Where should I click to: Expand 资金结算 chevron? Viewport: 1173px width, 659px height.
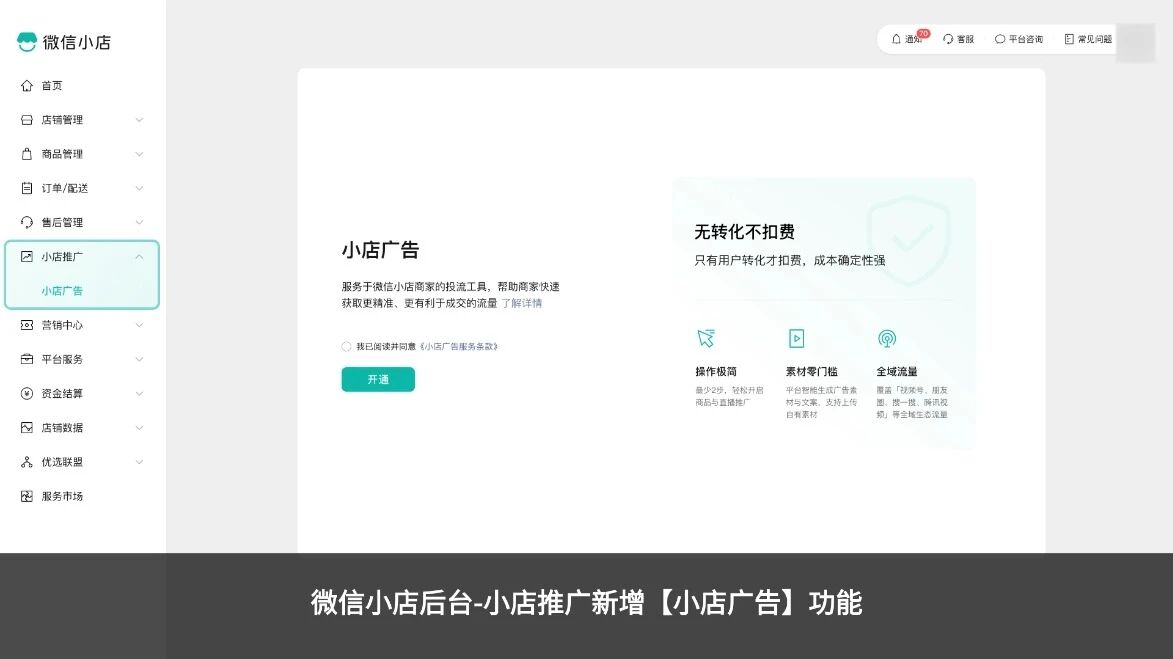point(139,393)
